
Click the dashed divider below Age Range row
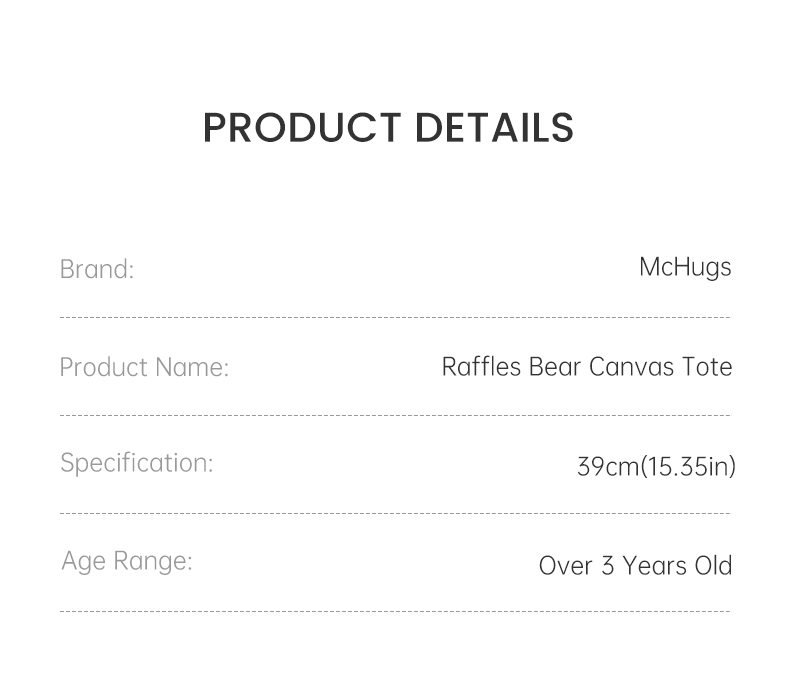click(395, 611)
